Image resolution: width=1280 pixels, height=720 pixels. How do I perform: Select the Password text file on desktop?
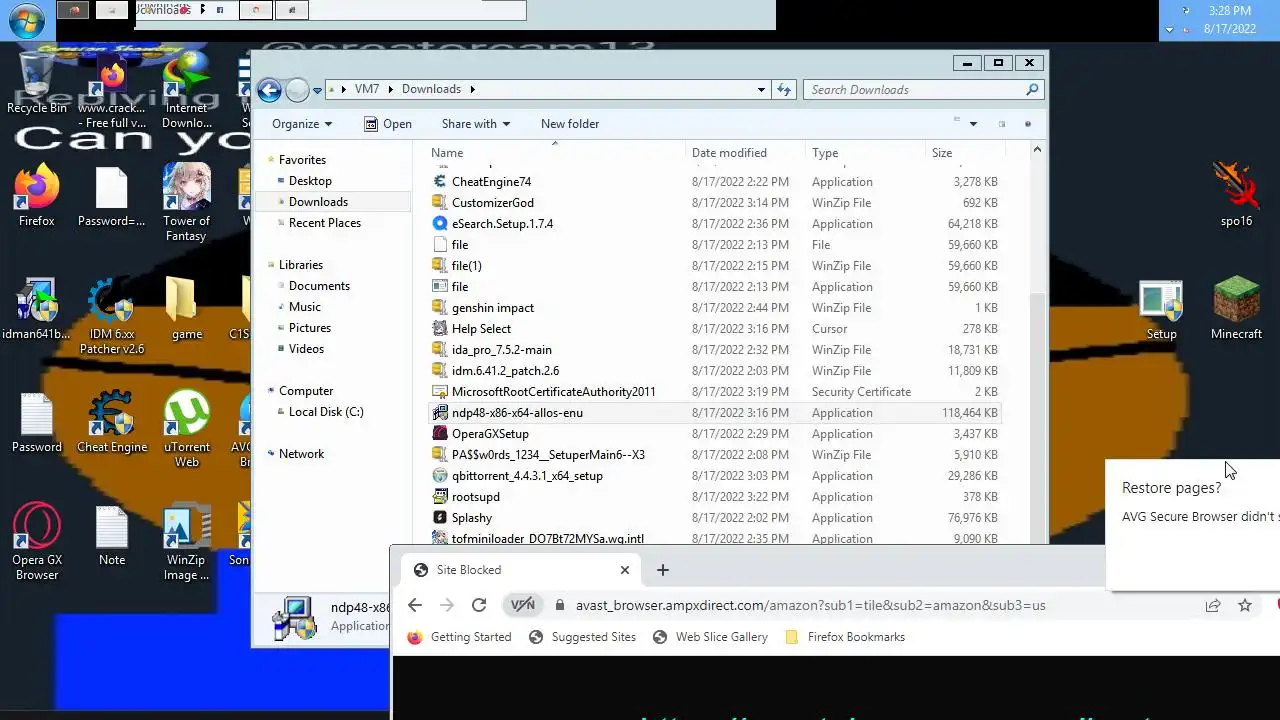pos(36,422)
